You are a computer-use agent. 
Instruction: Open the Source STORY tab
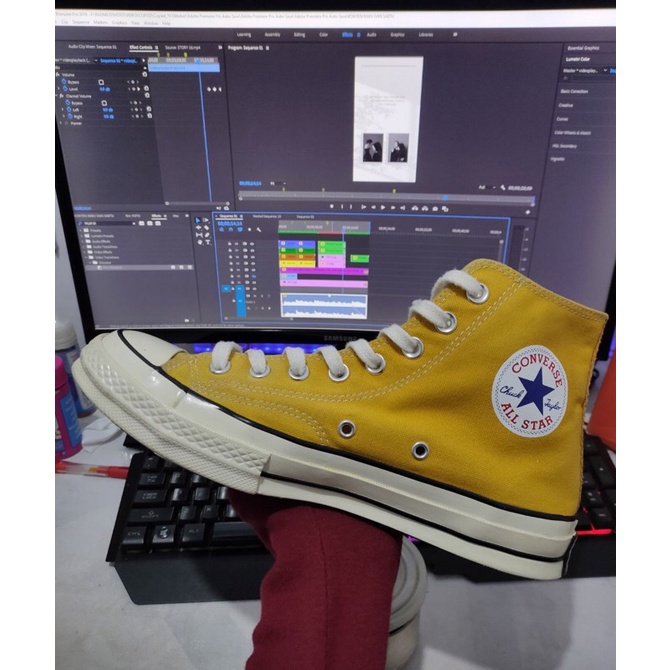point(182,47)
